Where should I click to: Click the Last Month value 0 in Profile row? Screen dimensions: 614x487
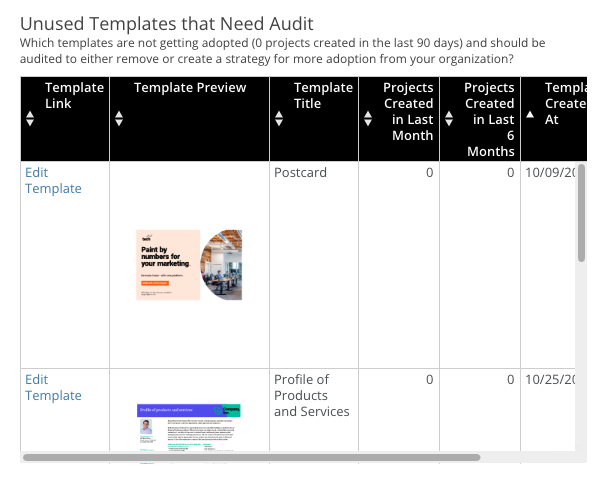point(429,380)
